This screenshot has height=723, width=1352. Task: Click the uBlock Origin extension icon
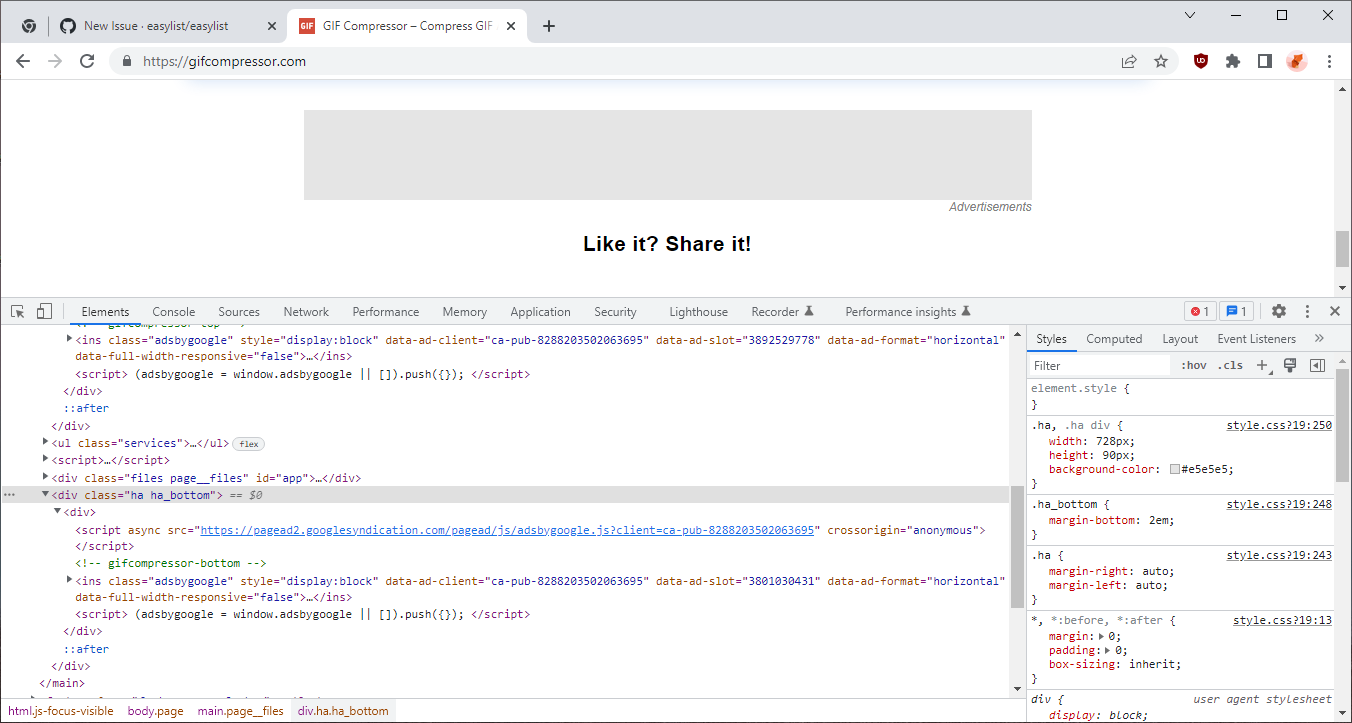1201,61
